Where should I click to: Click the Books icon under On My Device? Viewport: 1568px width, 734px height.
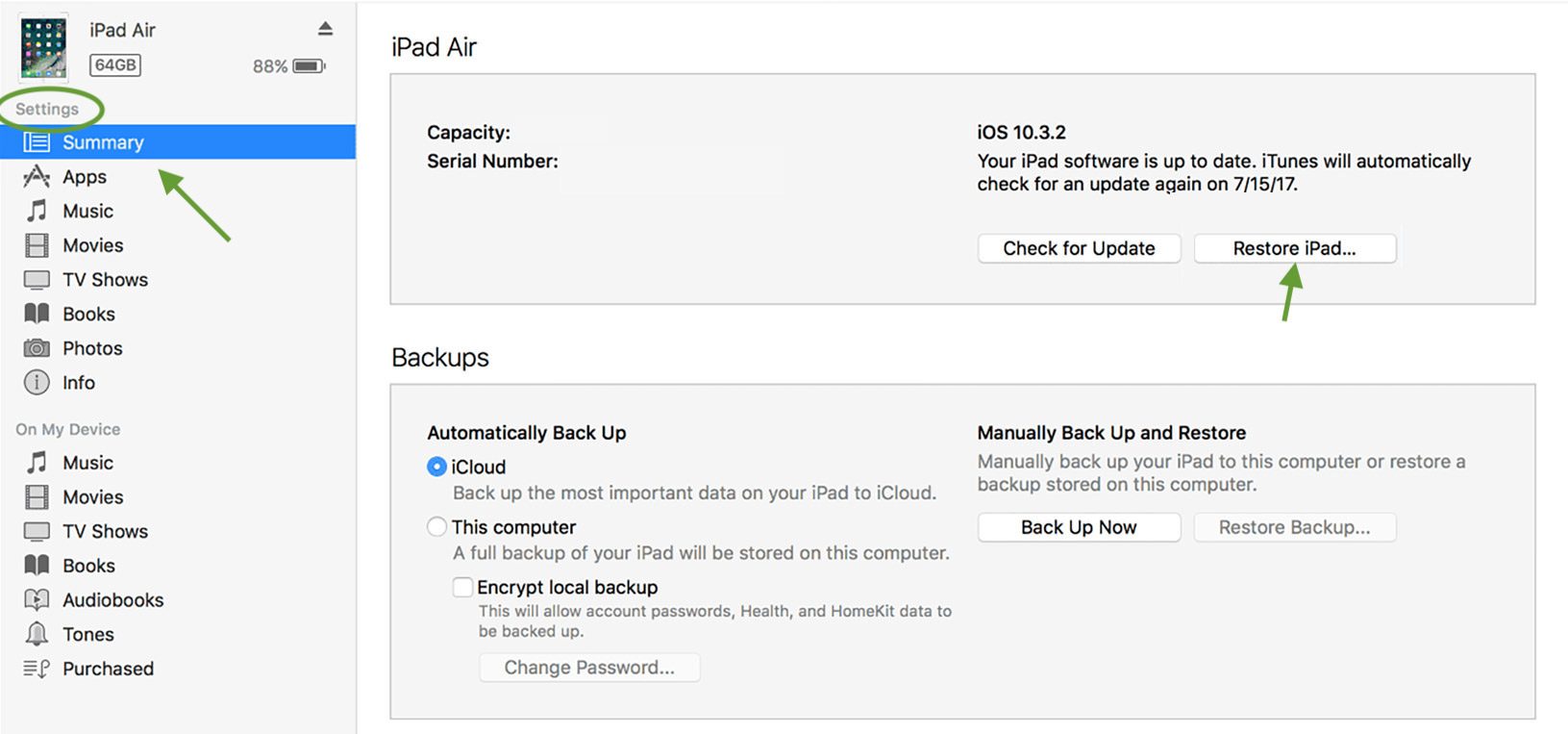pyautogui.click(x=37, y=566)
